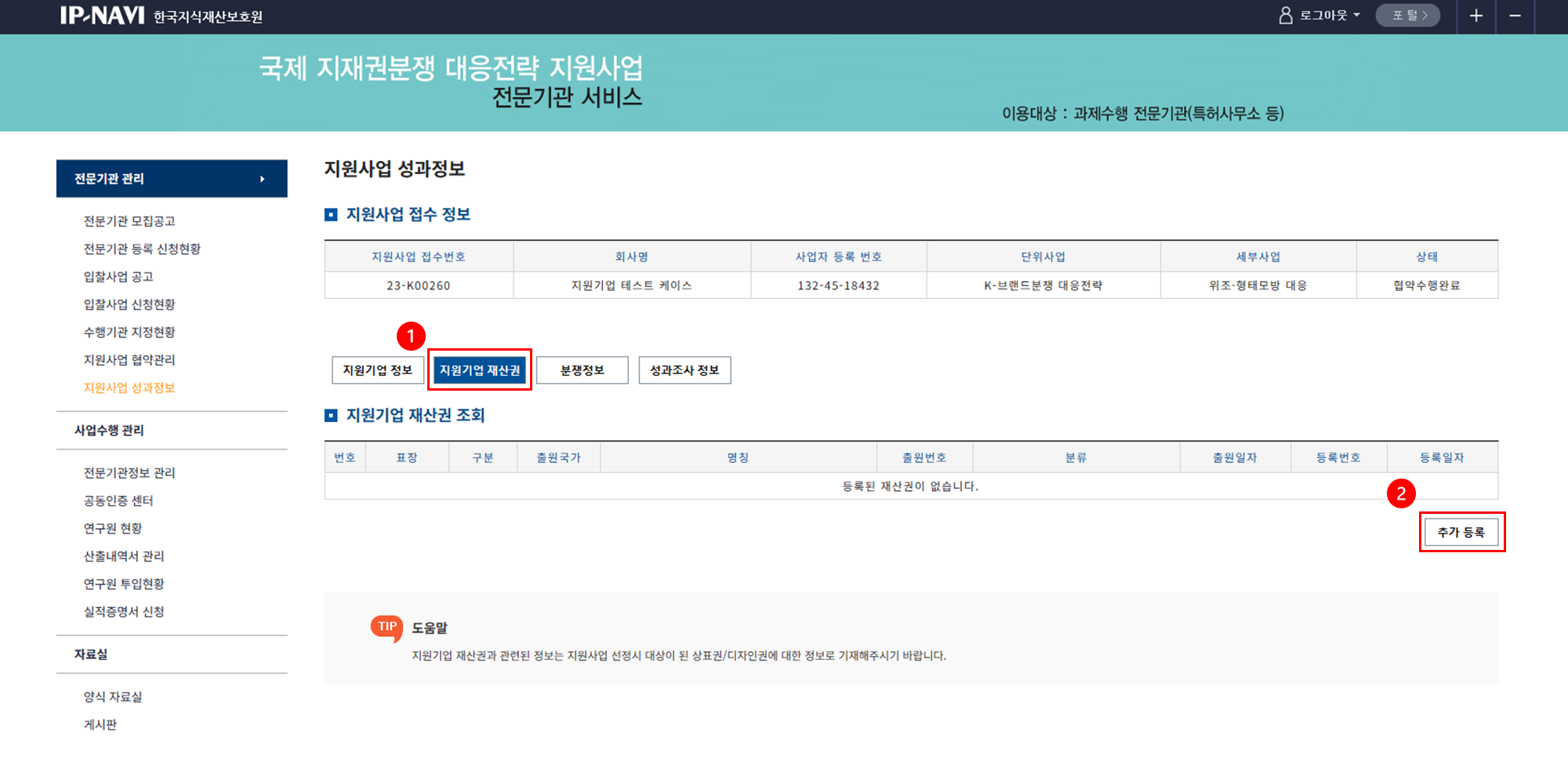Image resolution: width=1568 pixels, height=757 pixels.
Task: Click the IP-NAVI logo
Action: (102, 16)
